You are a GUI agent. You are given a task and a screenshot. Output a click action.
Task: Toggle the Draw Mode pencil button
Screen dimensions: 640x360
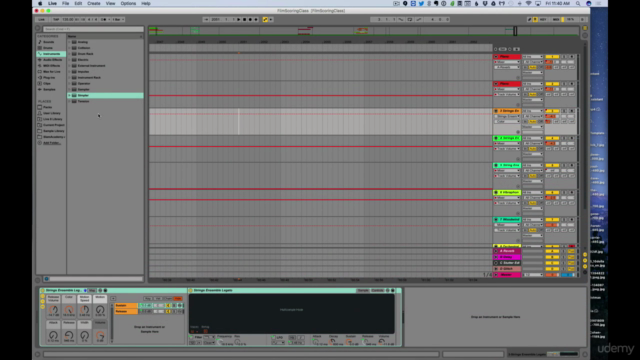pyautogui.click(x=529, y=20)
